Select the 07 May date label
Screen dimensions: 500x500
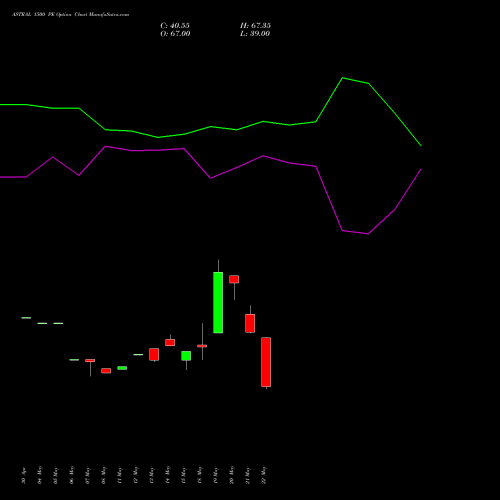[x=87, y=475]
